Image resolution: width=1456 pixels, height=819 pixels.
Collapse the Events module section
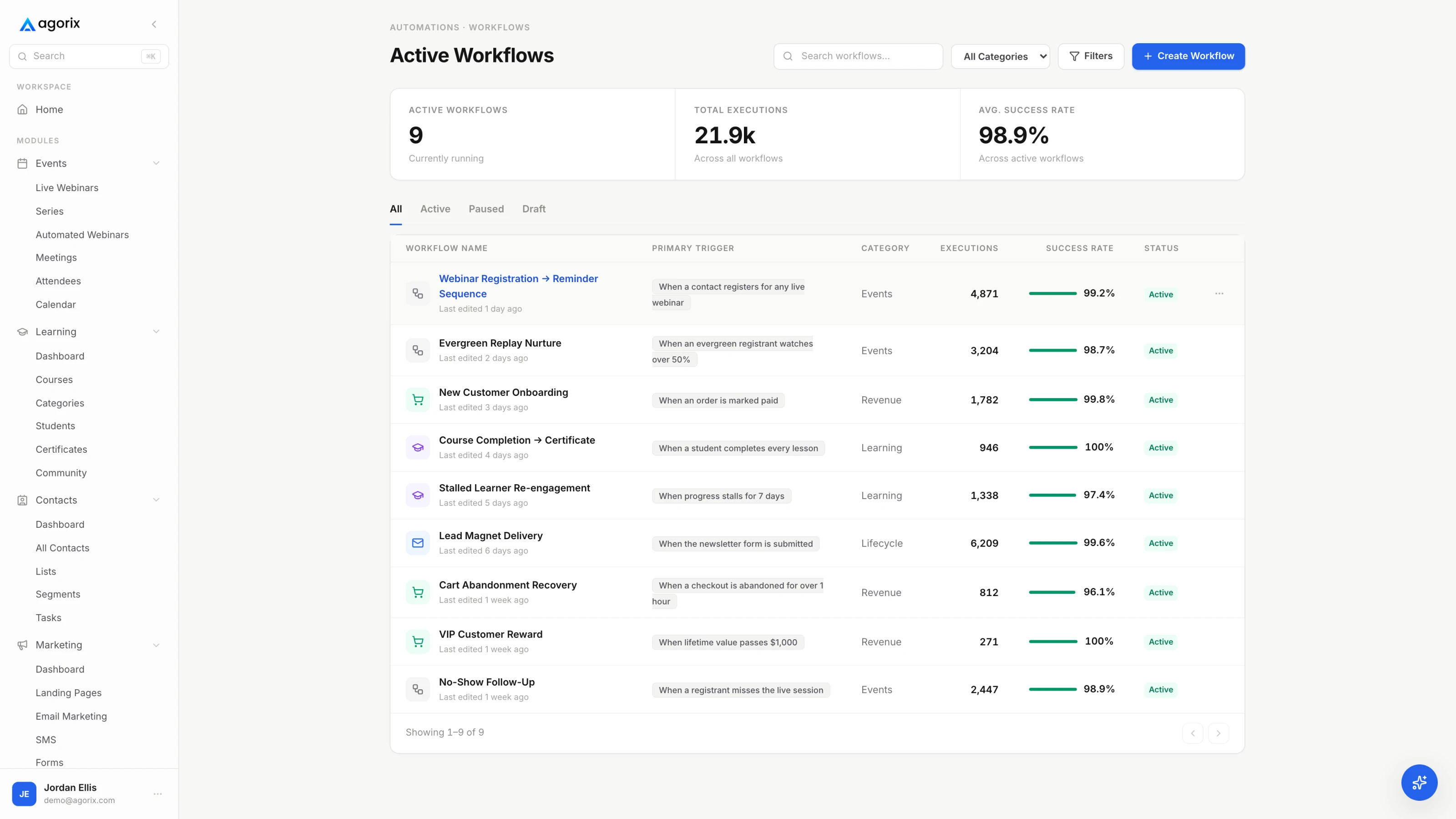[x=156, y=163]
